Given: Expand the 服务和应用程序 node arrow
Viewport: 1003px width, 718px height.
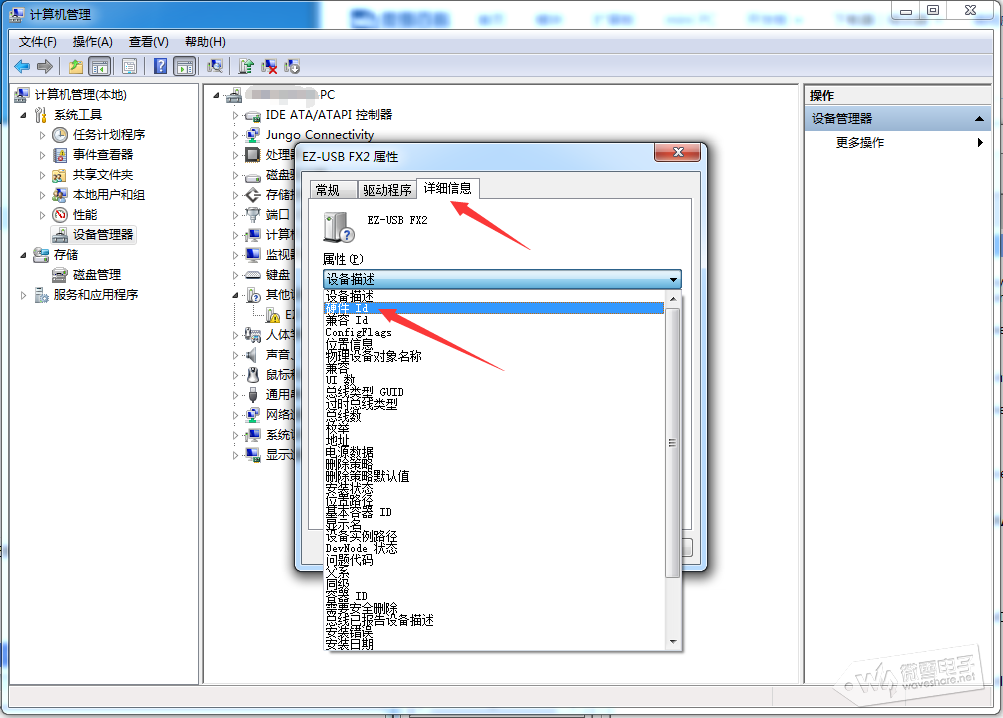Looking at the screenshot, I should 24,295.
